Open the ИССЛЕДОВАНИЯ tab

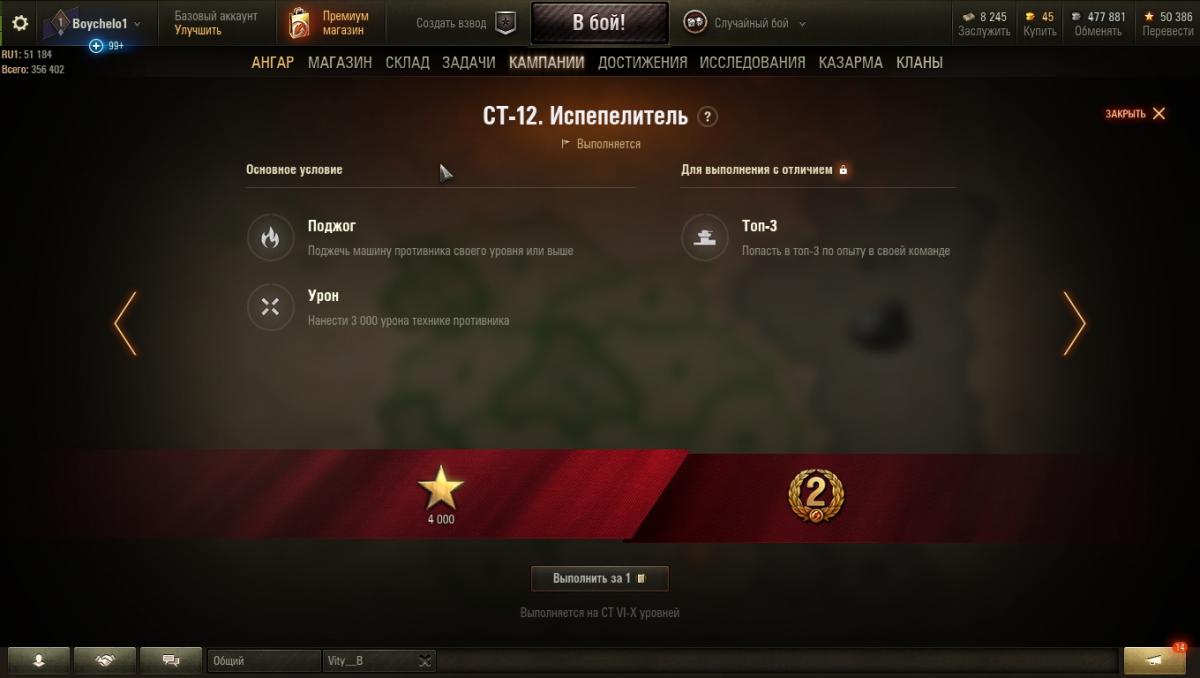click(x=752, y=62)
